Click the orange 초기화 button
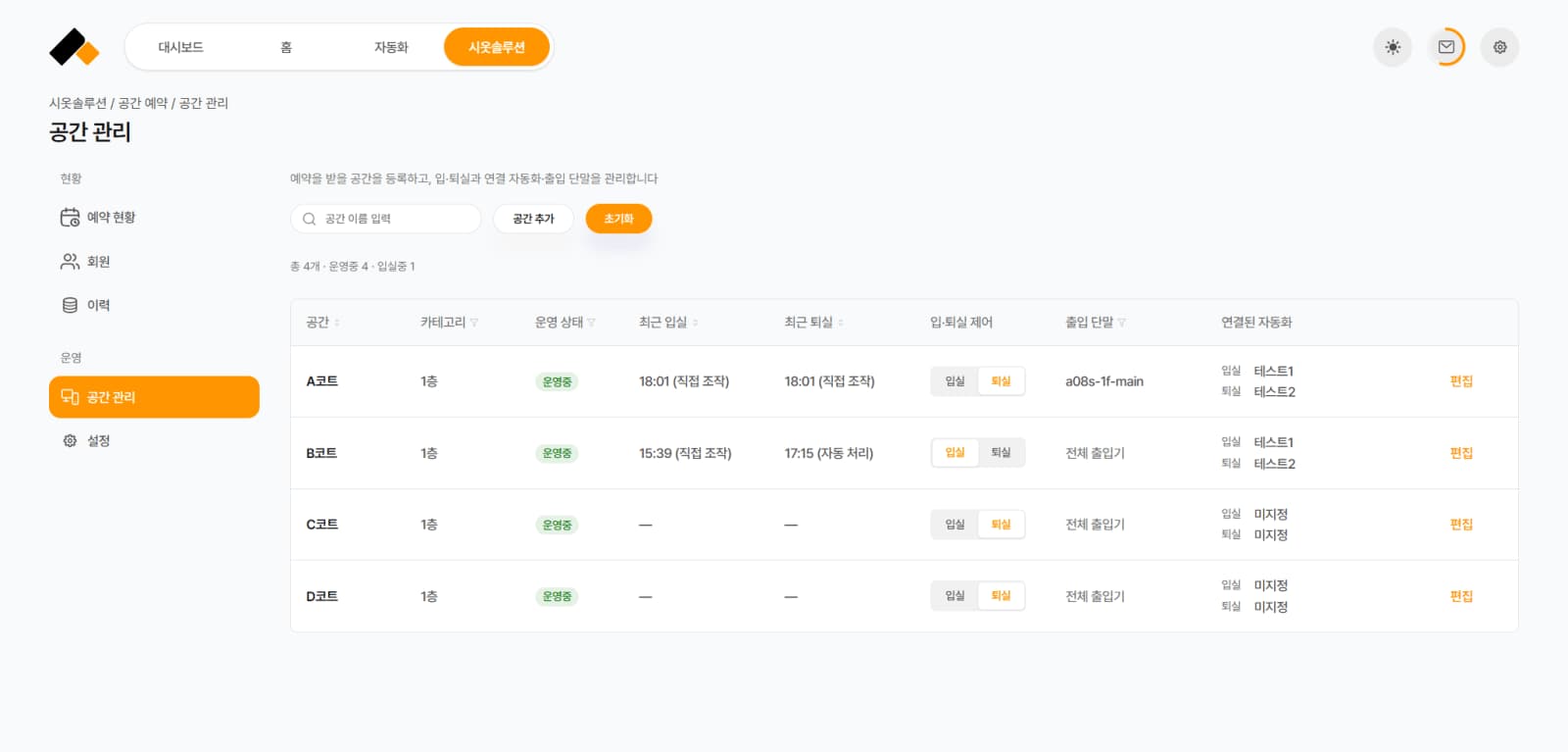Image resolution: width=1568 pixels, height=752 pixels. tap(618, 219)
